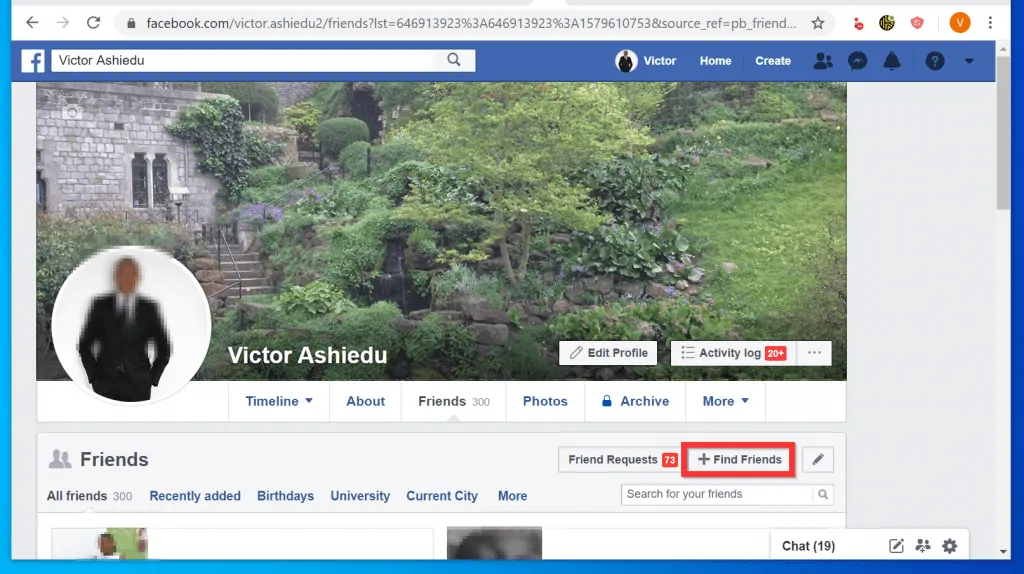Open the Quick Help question mark
1024x574 pixels.
935,61
